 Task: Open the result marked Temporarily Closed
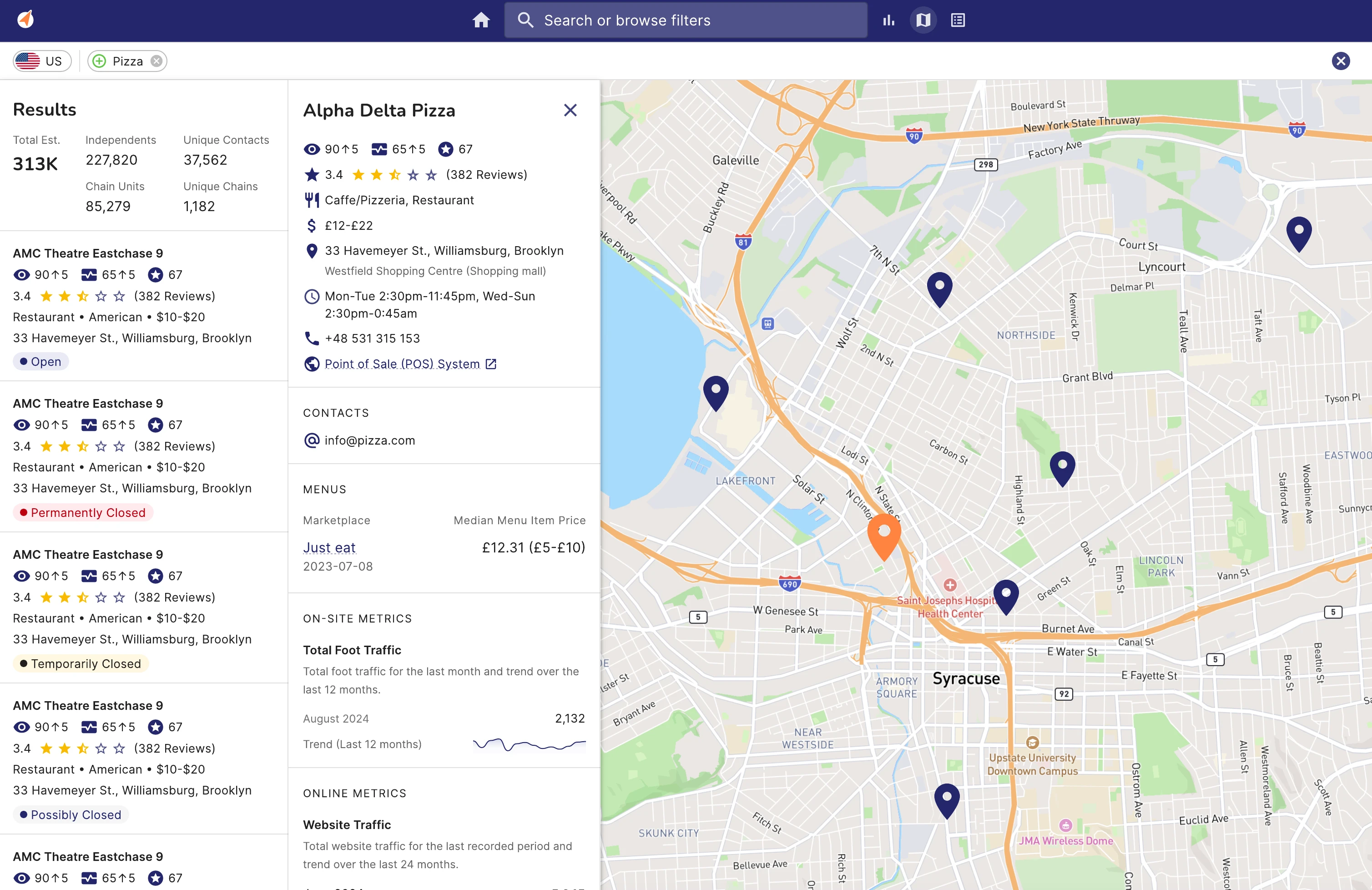144,607
